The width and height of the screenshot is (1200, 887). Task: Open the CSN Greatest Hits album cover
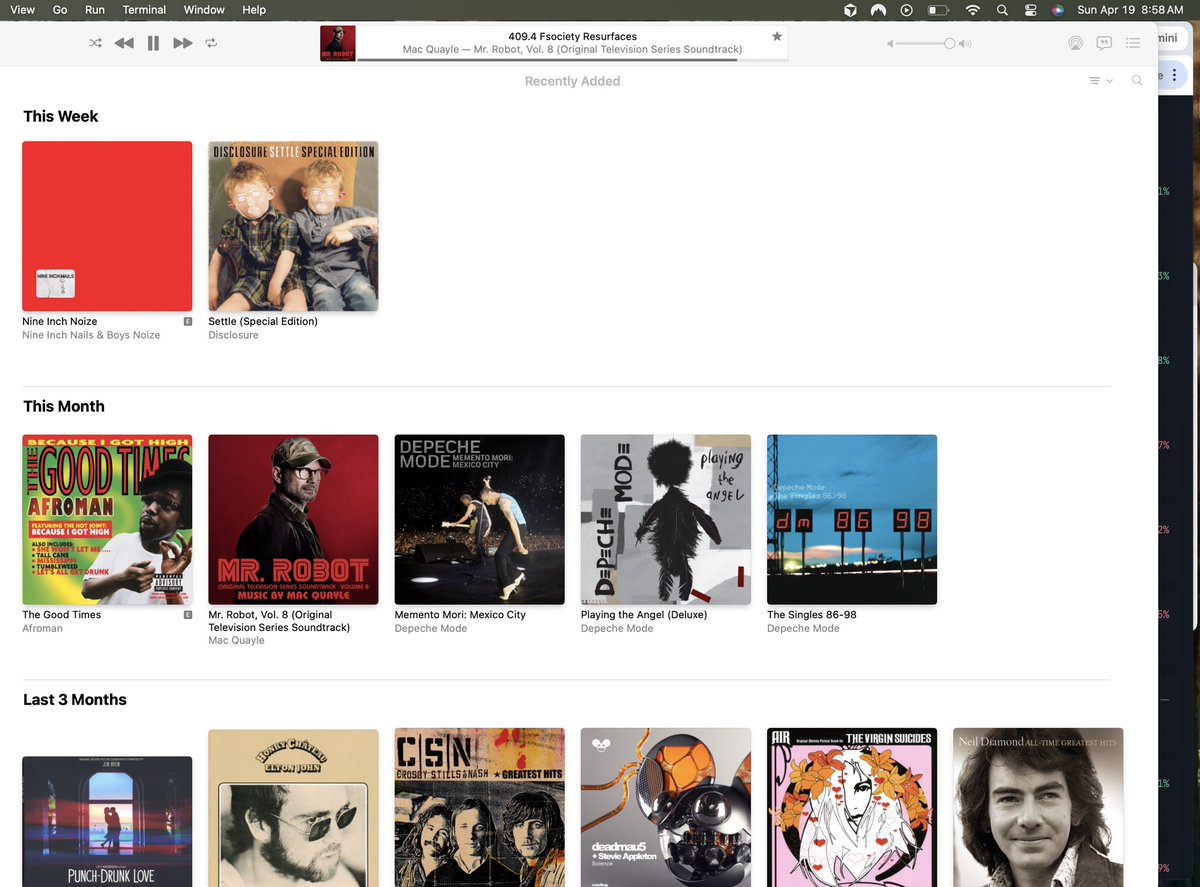(480, 808)
